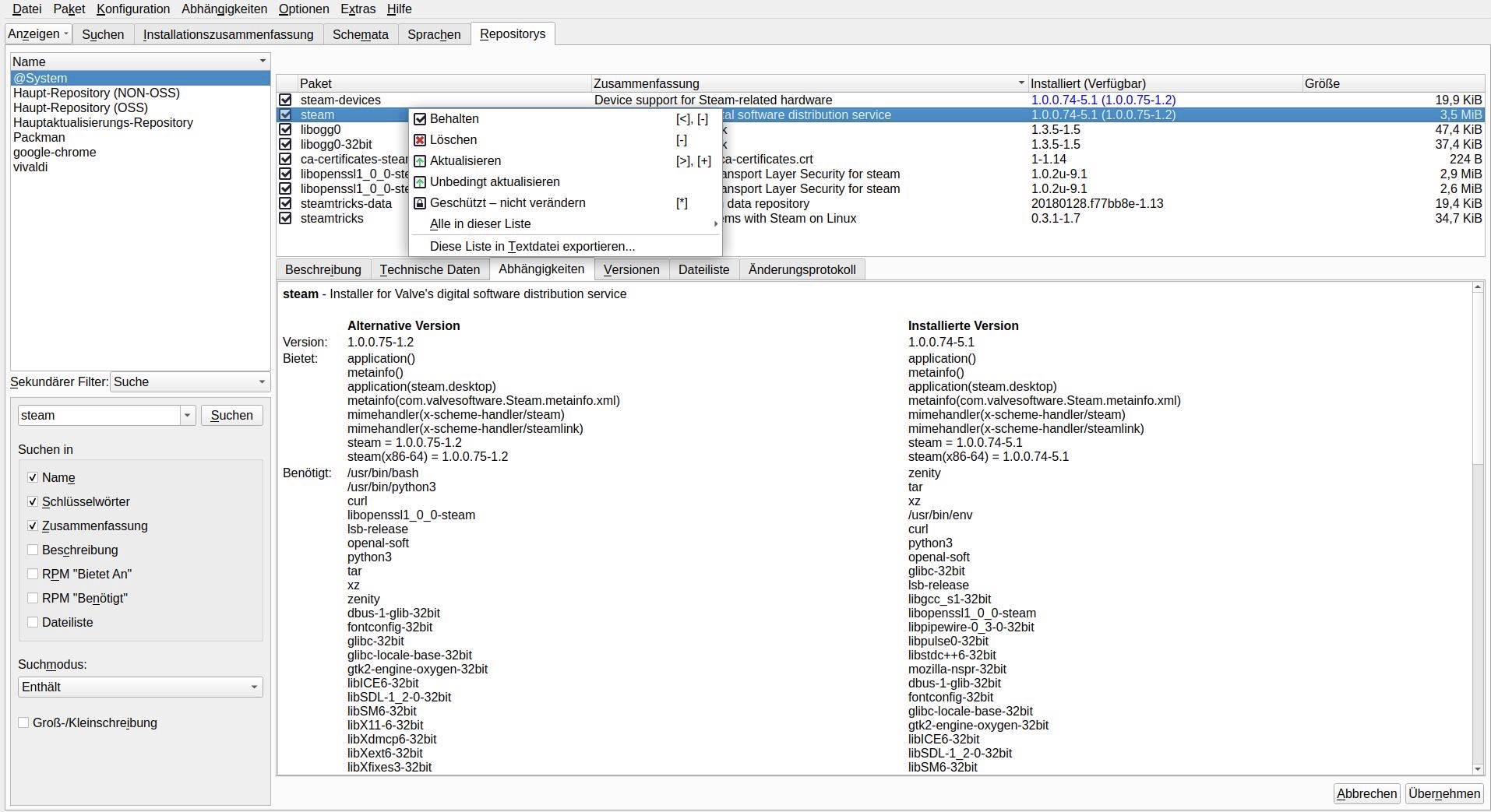Open the Sekundärer Filter combo box
Screen dimensions: 1491x812
click(190, 381)
